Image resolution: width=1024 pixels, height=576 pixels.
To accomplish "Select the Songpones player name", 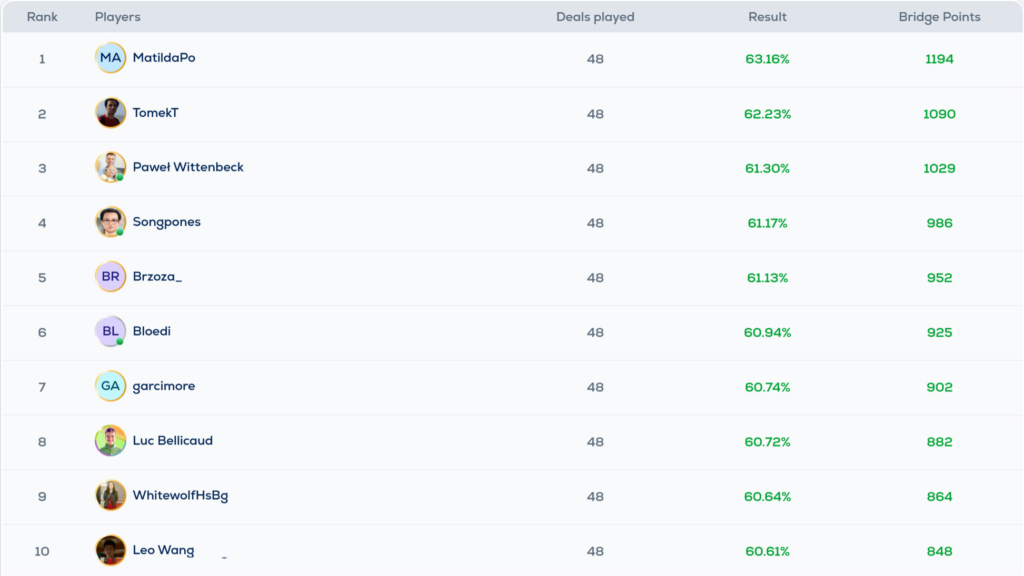I will click(x=167, y=222).
